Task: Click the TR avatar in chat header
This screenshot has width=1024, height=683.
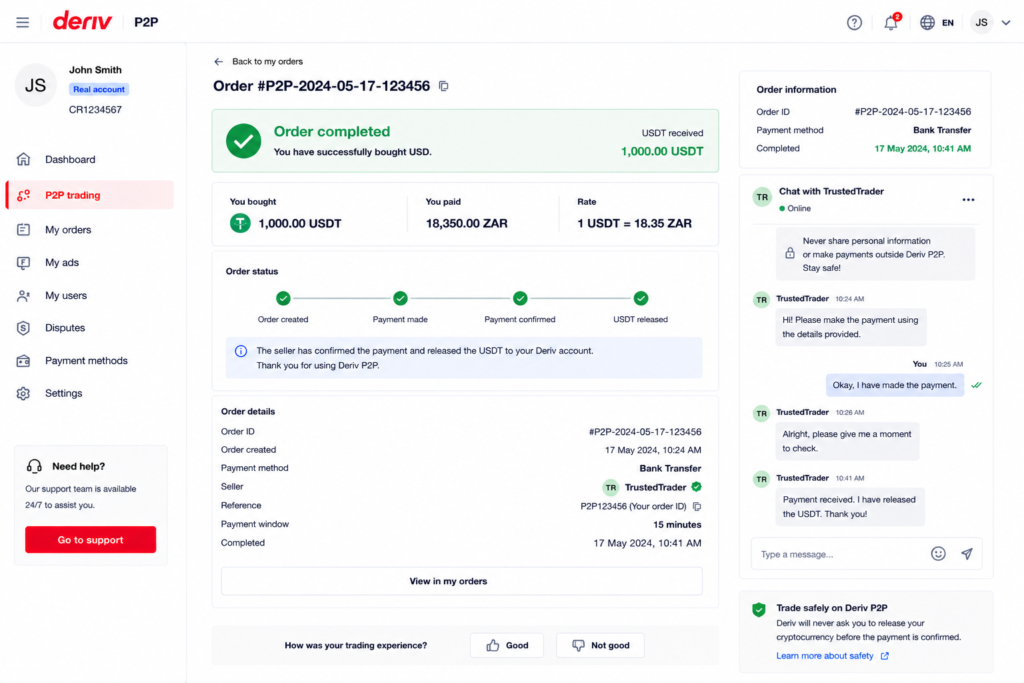Action: [x=762, y=197]
